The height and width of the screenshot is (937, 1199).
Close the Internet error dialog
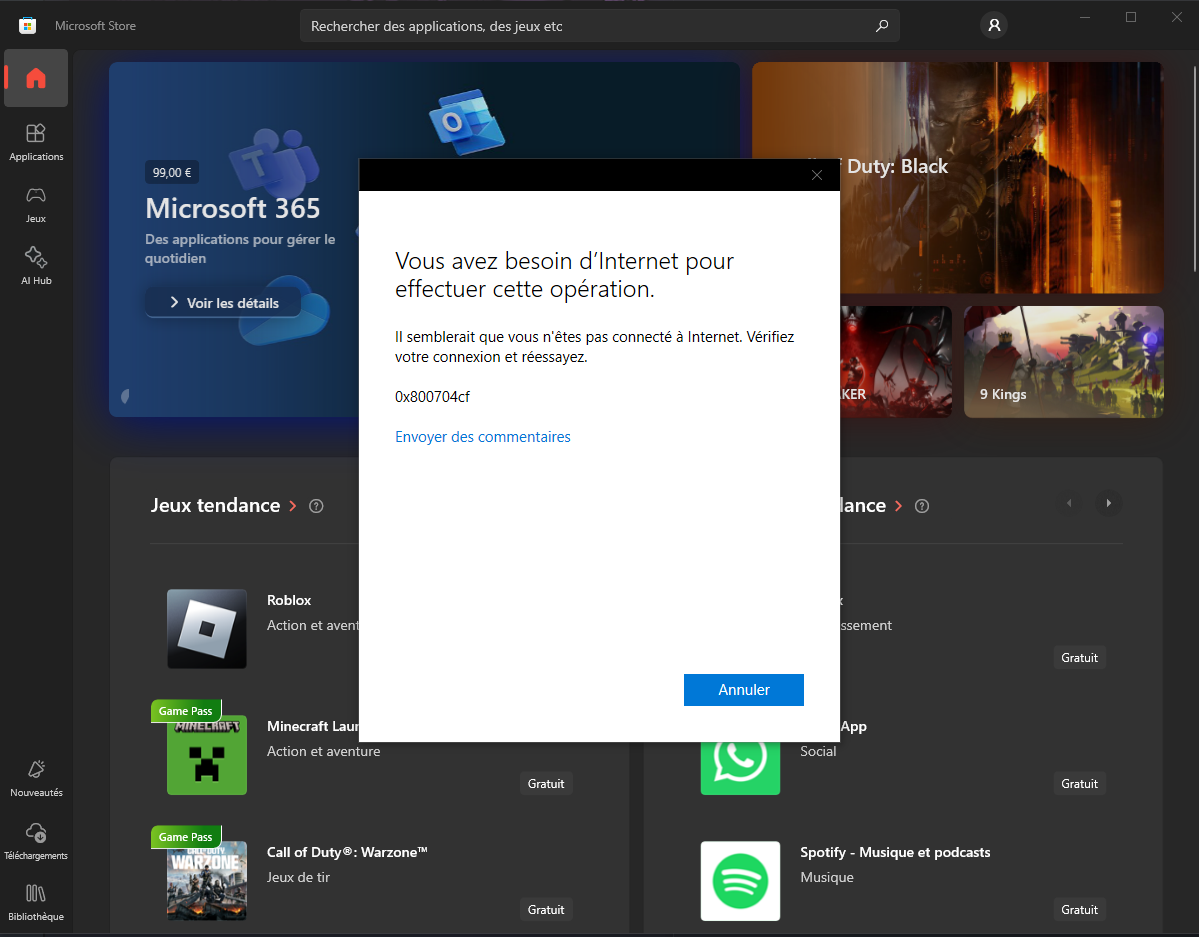pos(817,175)
